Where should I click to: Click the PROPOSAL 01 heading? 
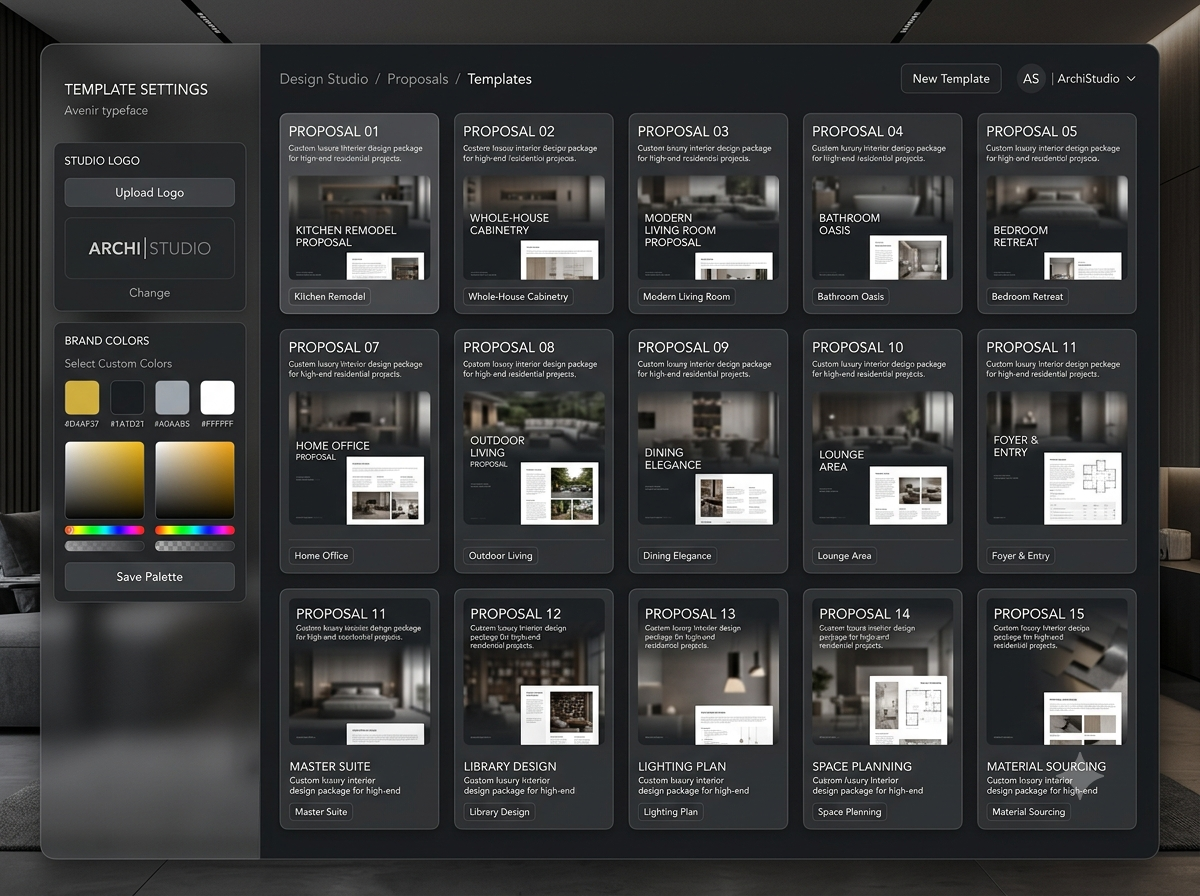pos(334,131)
